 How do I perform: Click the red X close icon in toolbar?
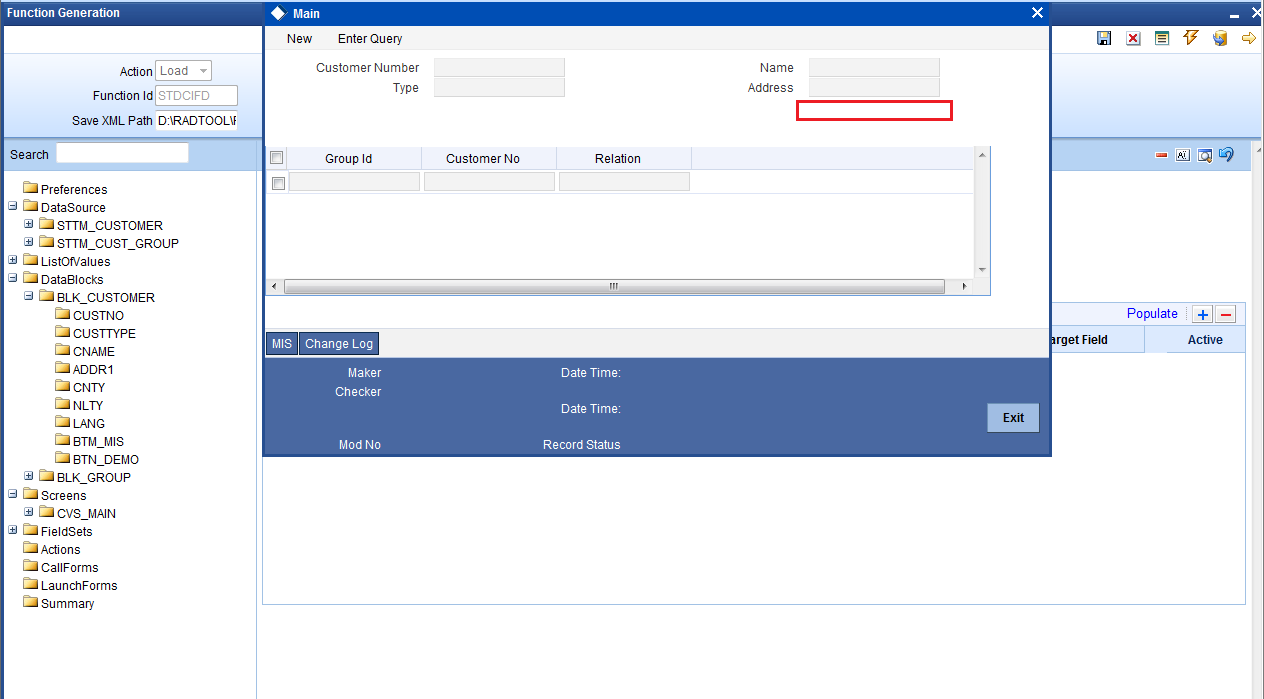pos(1133,38)
